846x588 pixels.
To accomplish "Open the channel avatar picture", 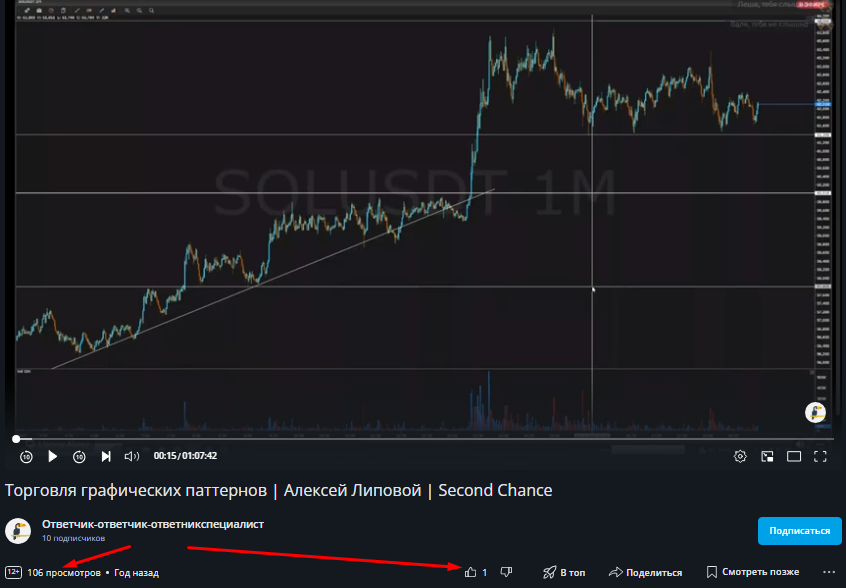I will coord(18,531).
